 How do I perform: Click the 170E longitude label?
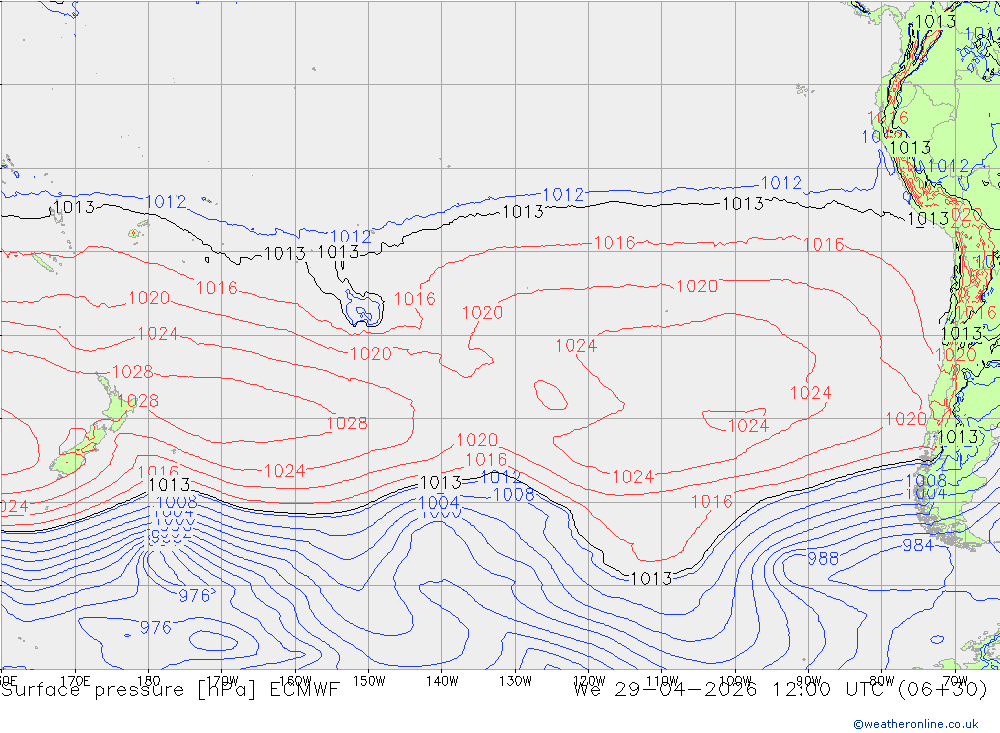click(76, 681)
